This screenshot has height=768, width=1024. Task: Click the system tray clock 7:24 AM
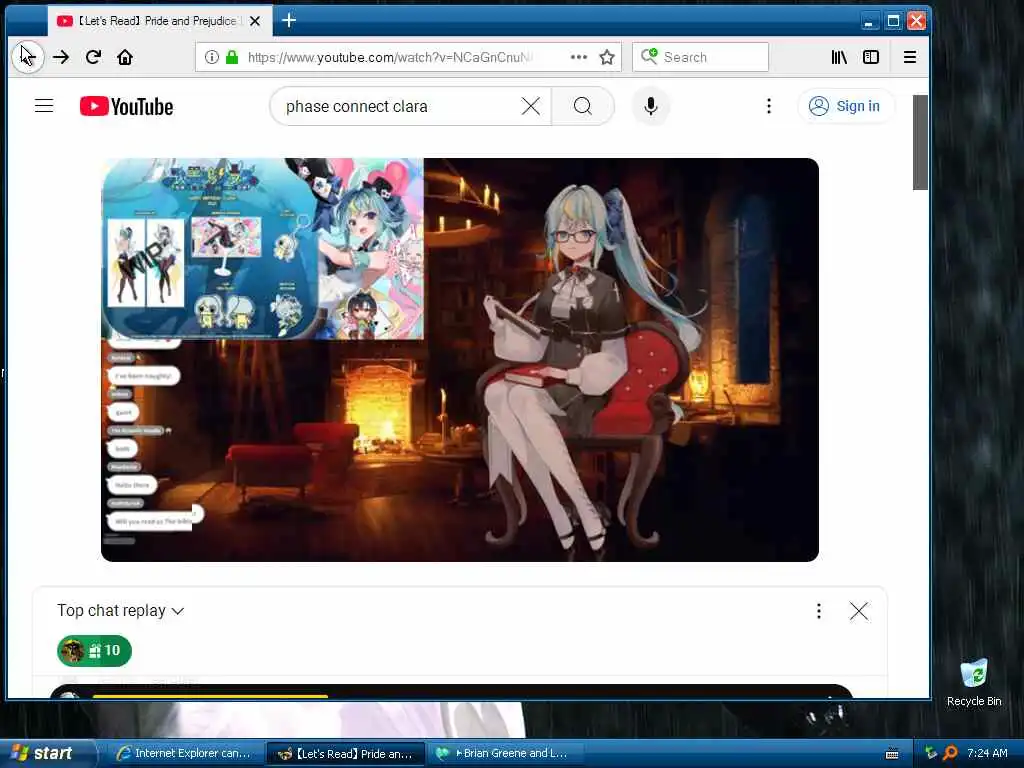click(987, 753)
